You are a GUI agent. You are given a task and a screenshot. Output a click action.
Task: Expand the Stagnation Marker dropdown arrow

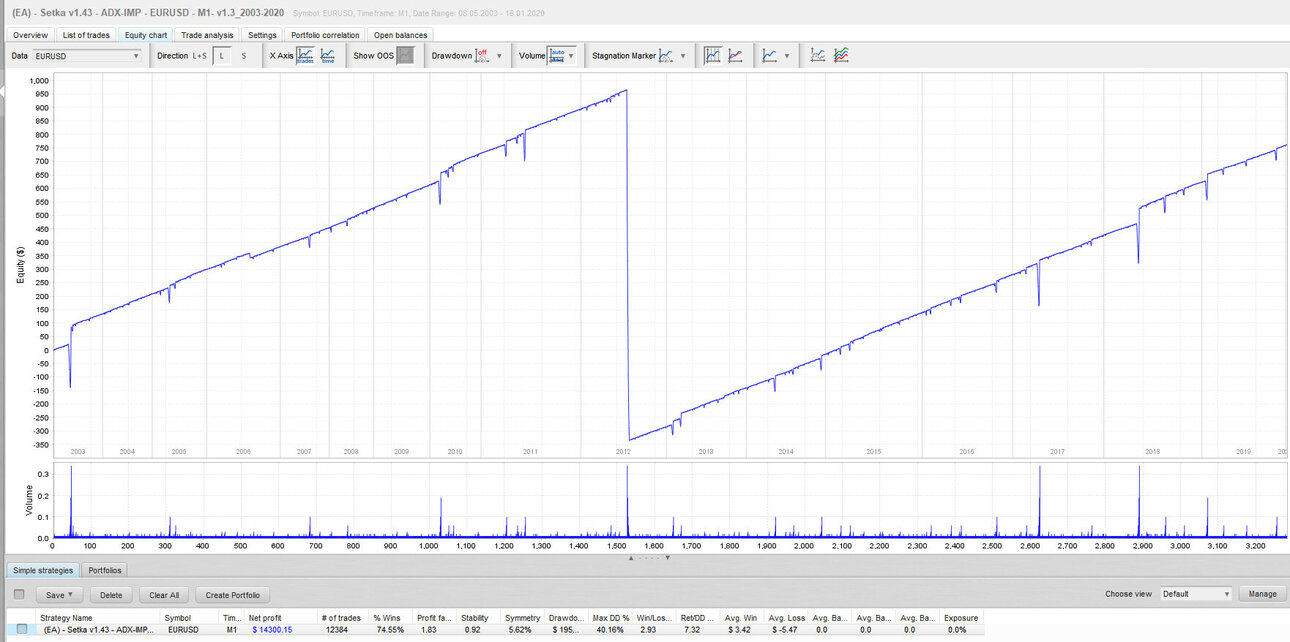(684, 56)
